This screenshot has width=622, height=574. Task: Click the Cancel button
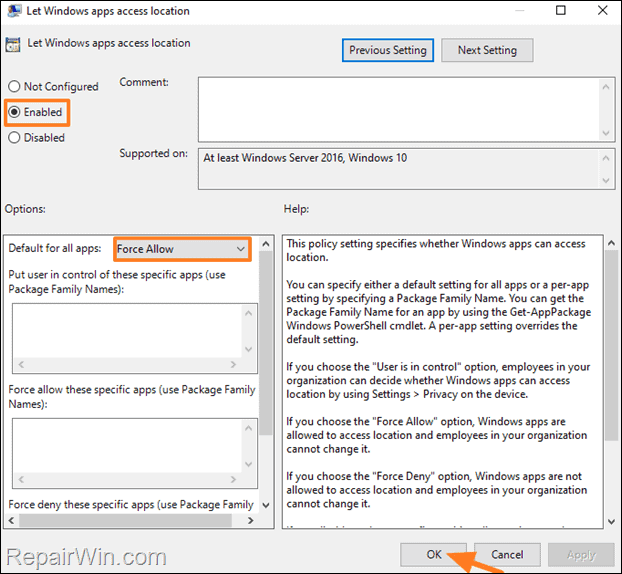tap(507, 554)
